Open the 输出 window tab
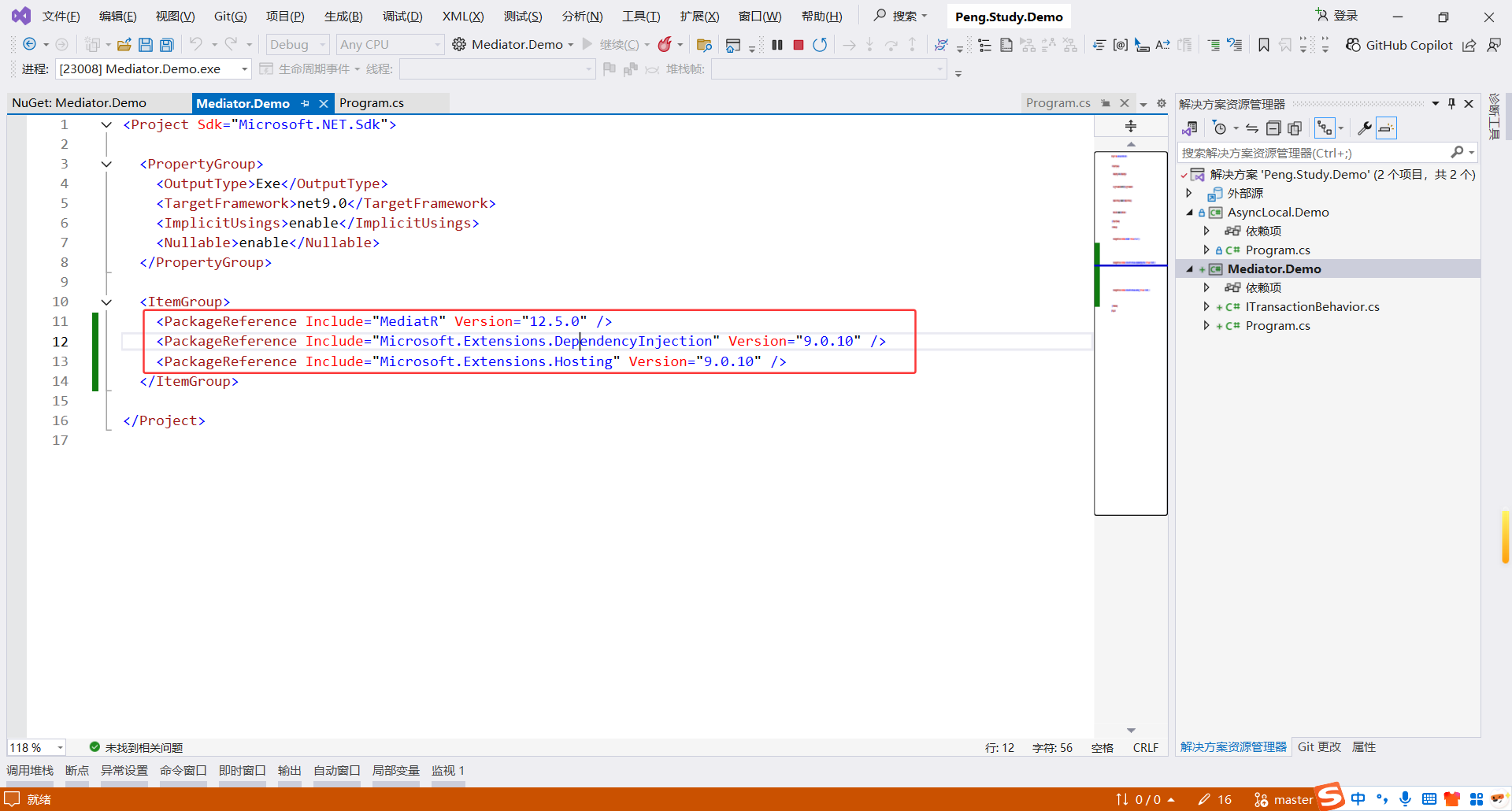 pos(289,771)
